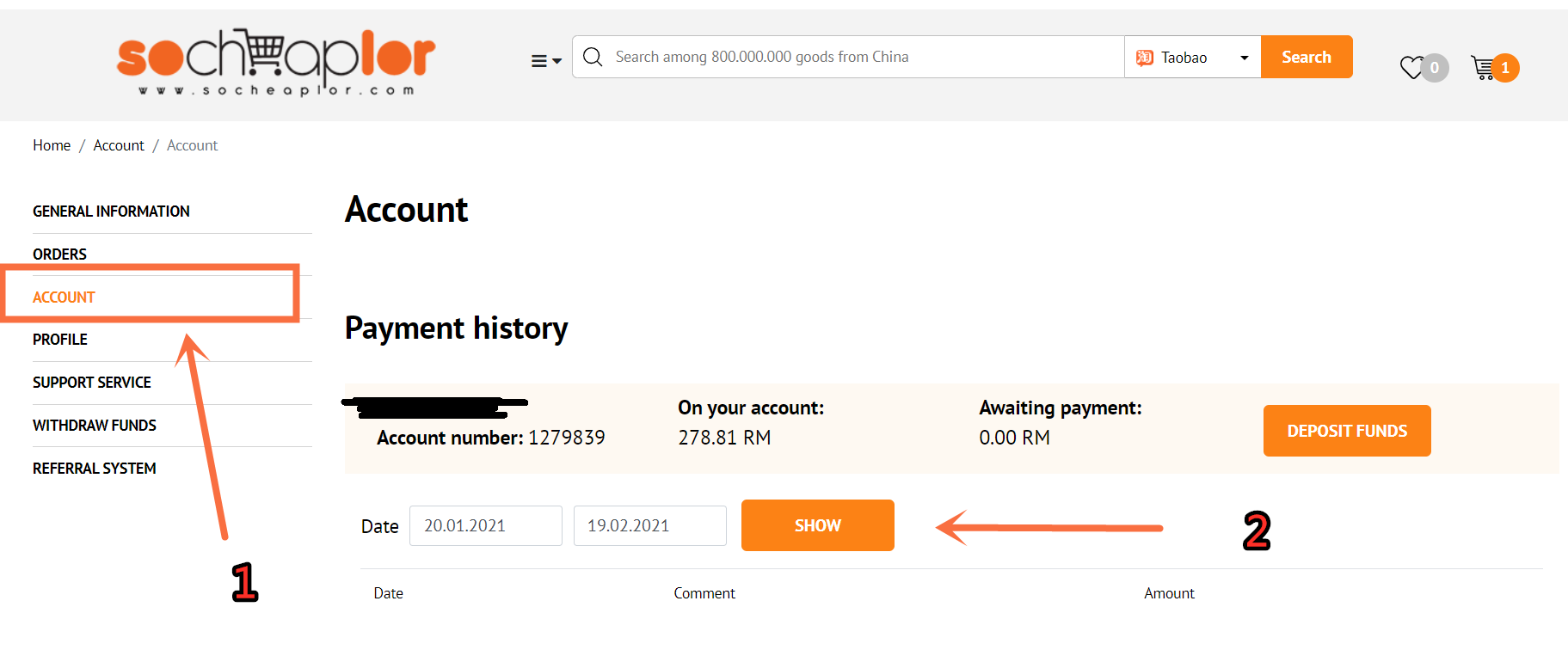Click the Show payment history button
Screen dimensions: 1568x650
[818, 525]
